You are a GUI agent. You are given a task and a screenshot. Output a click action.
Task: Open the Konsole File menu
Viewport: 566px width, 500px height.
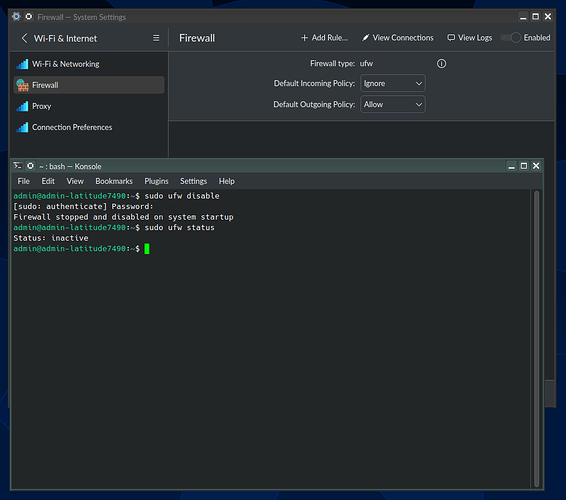coord(23,181)
